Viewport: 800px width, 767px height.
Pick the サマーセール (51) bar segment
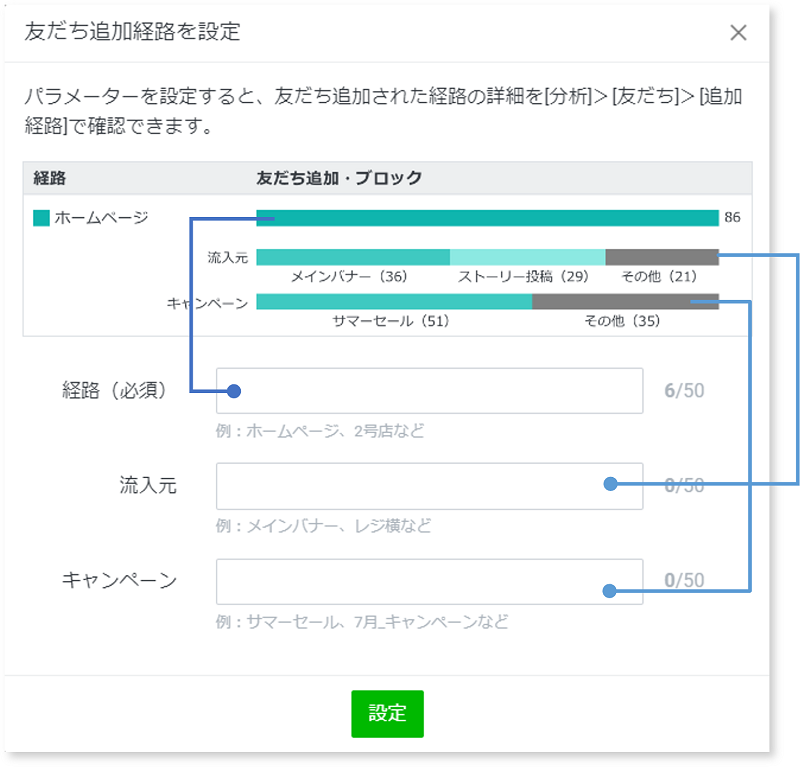(x=393, y=301)
